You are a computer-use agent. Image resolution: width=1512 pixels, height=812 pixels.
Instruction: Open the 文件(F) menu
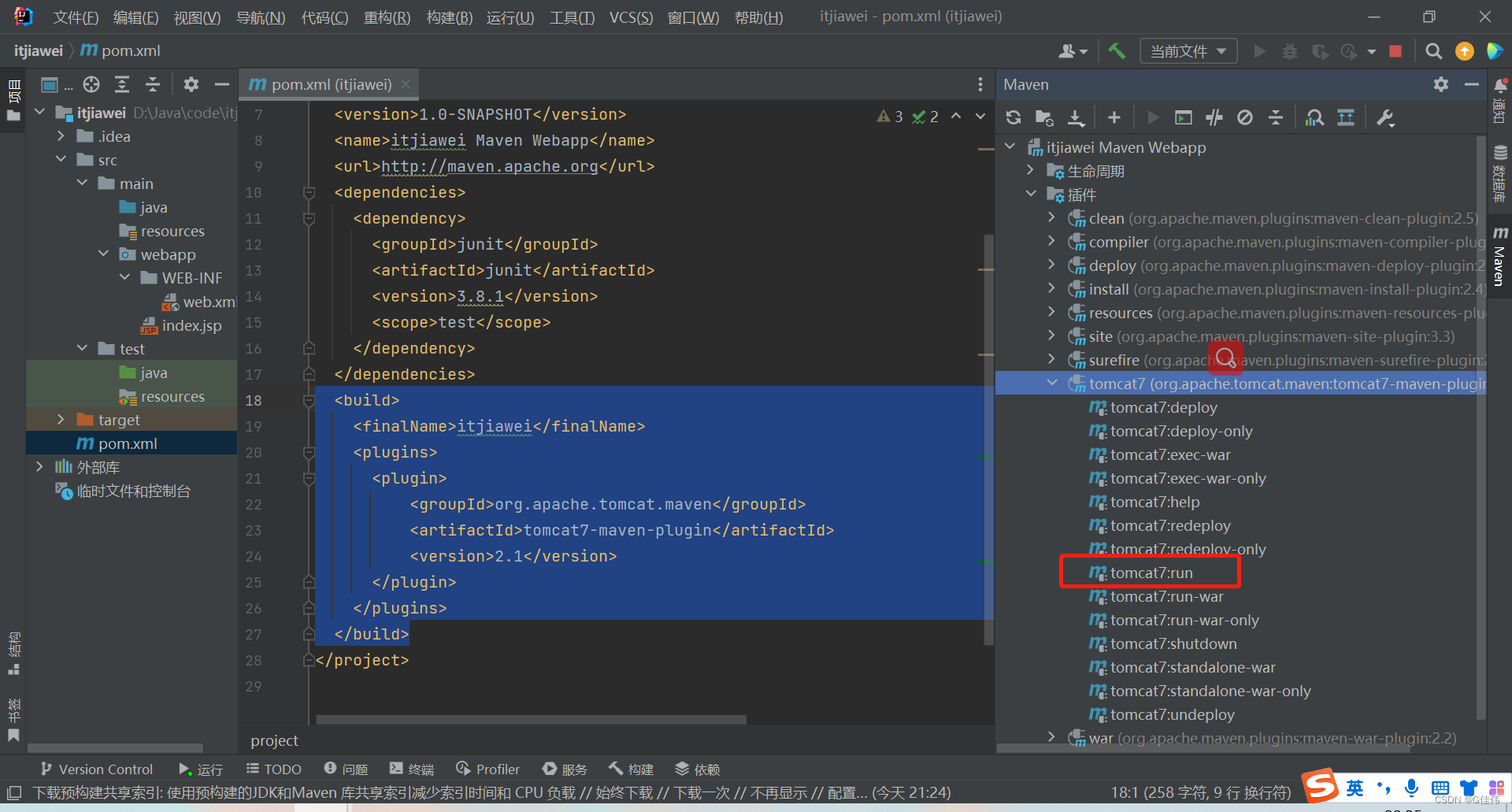[x=76, y=17]
